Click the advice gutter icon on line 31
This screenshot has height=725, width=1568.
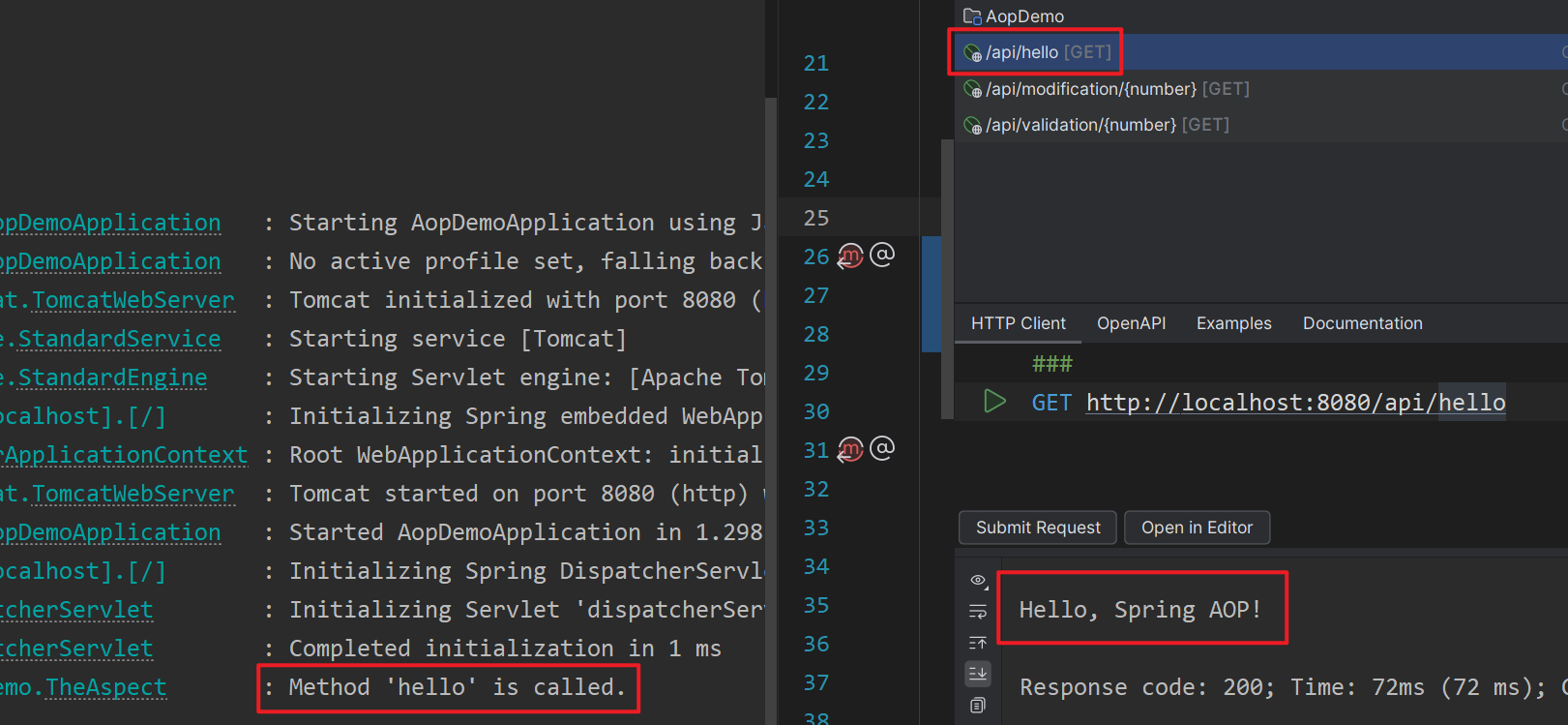click(x=849, y=450)
